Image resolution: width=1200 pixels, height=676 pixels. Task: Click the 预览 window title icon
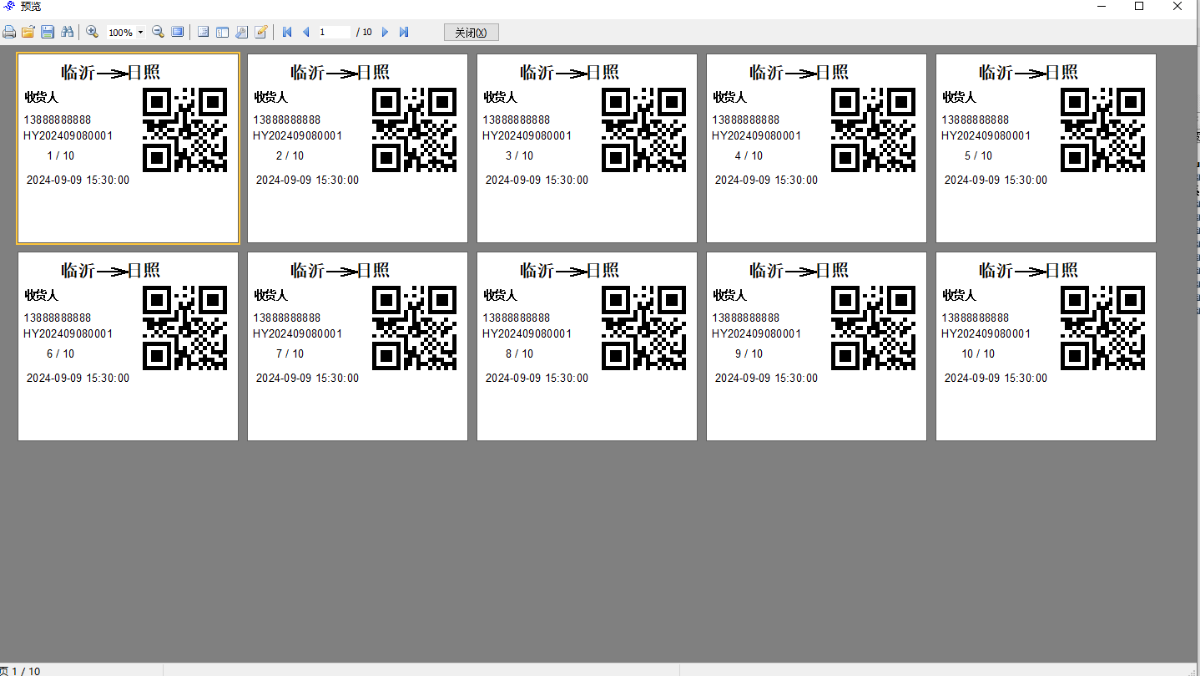point(9,6)
